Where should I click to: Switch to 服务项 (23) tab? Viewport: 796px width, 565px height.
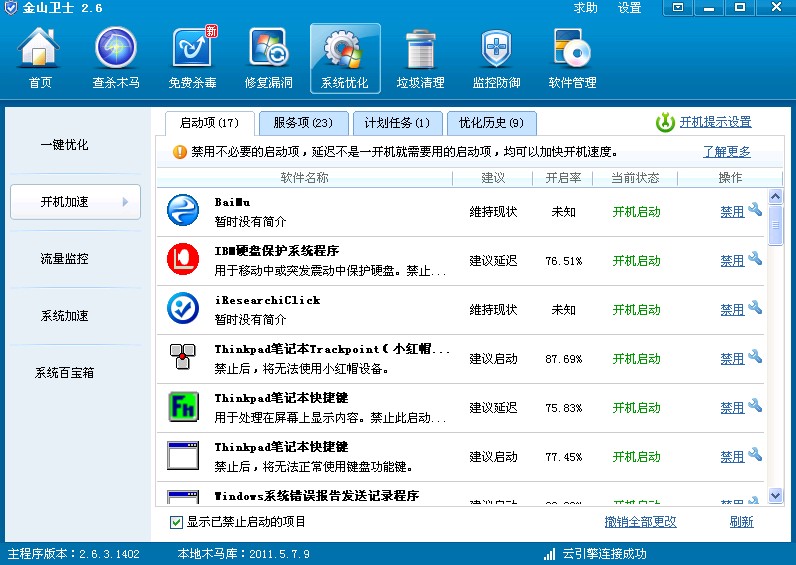303,123
